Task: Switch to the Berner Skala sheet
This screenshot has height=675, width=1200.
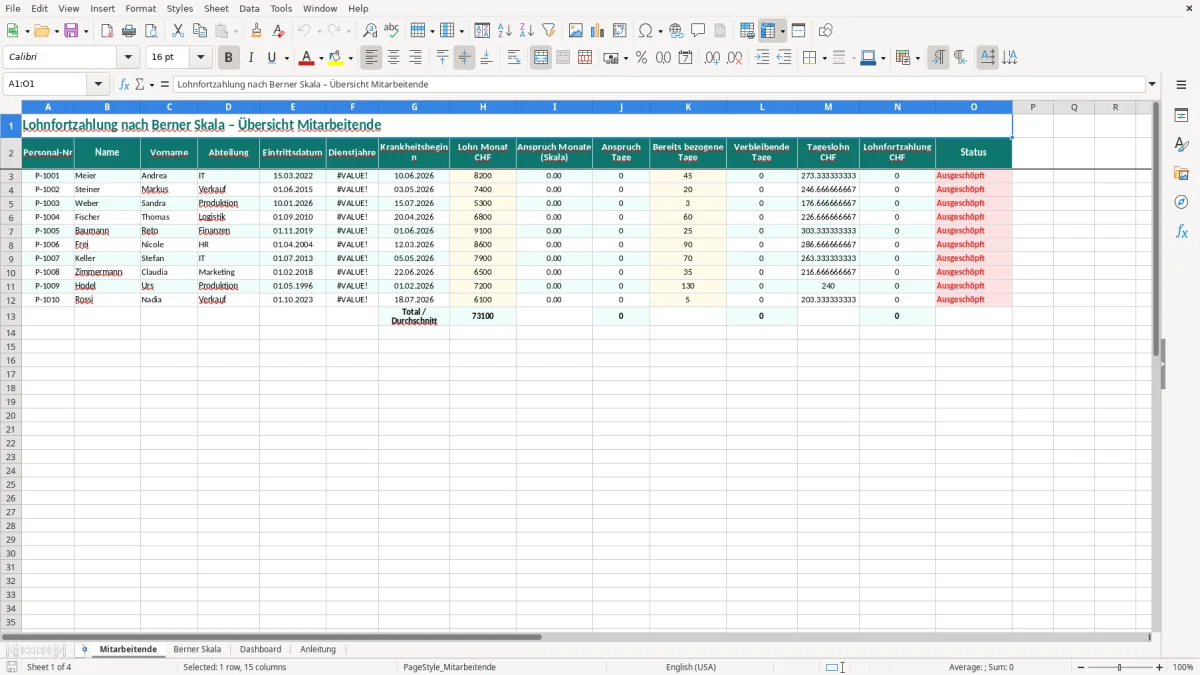Action: 197,649
